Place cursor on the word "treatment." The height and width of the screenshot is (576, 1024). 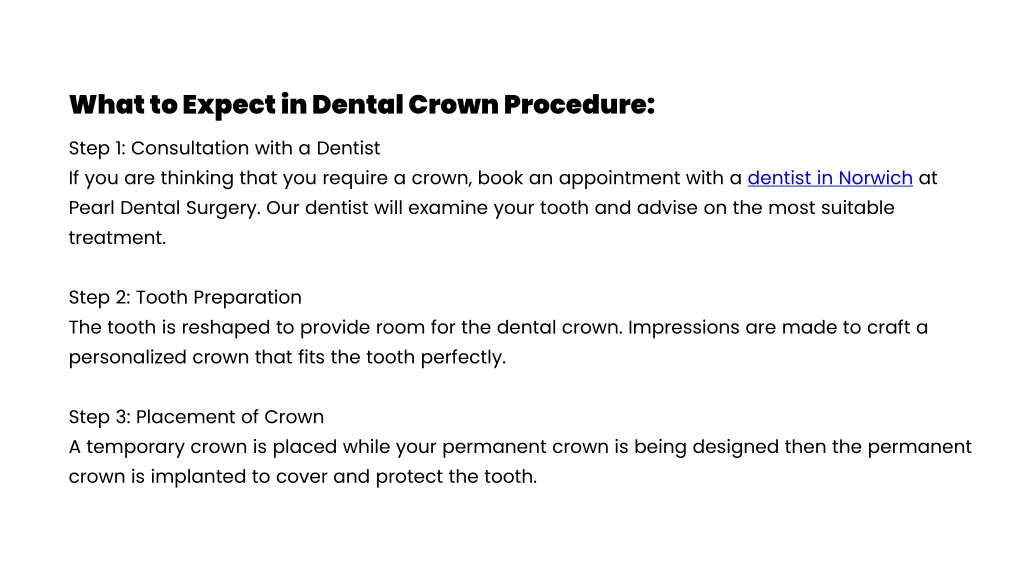click(x=118, y=238)
